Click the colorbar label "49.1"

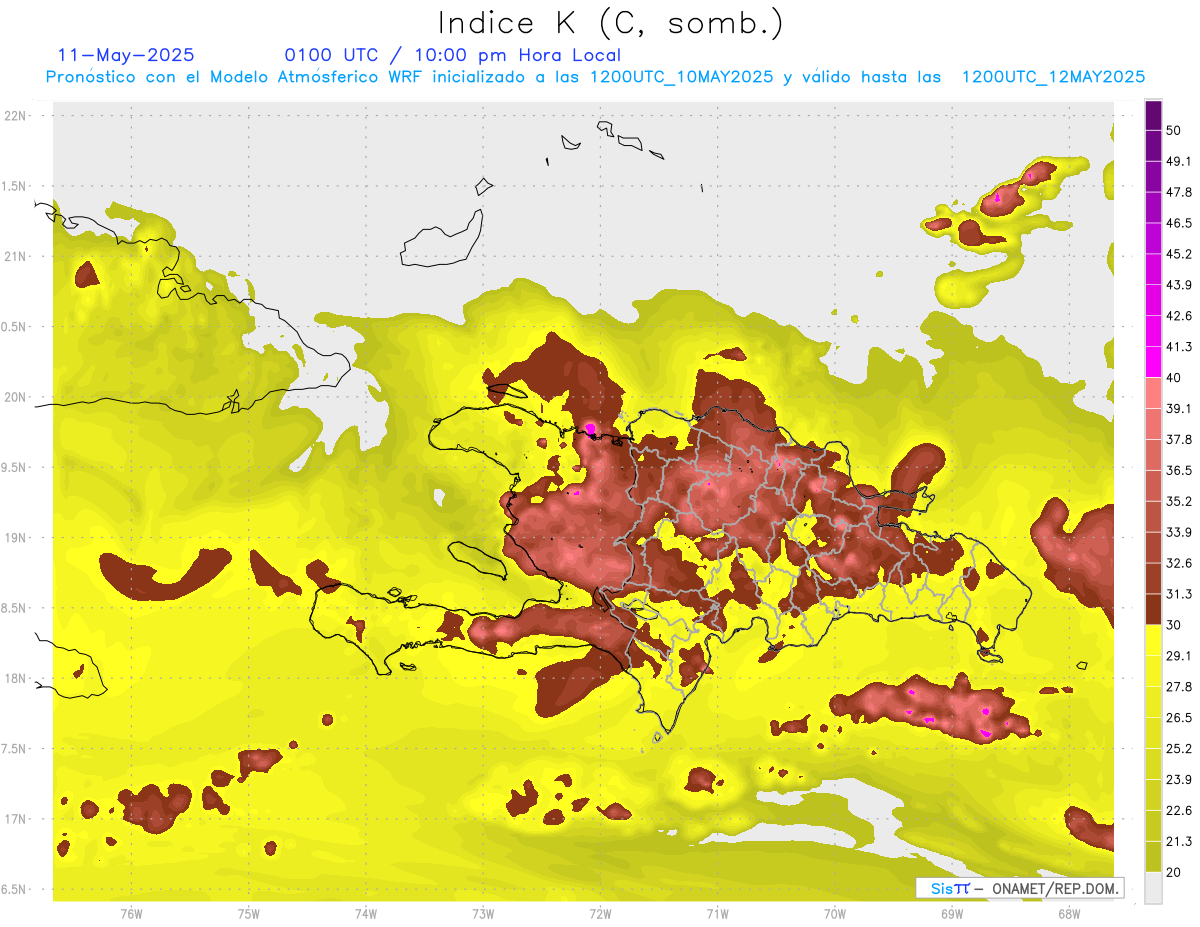click(x=1179, y=162)
